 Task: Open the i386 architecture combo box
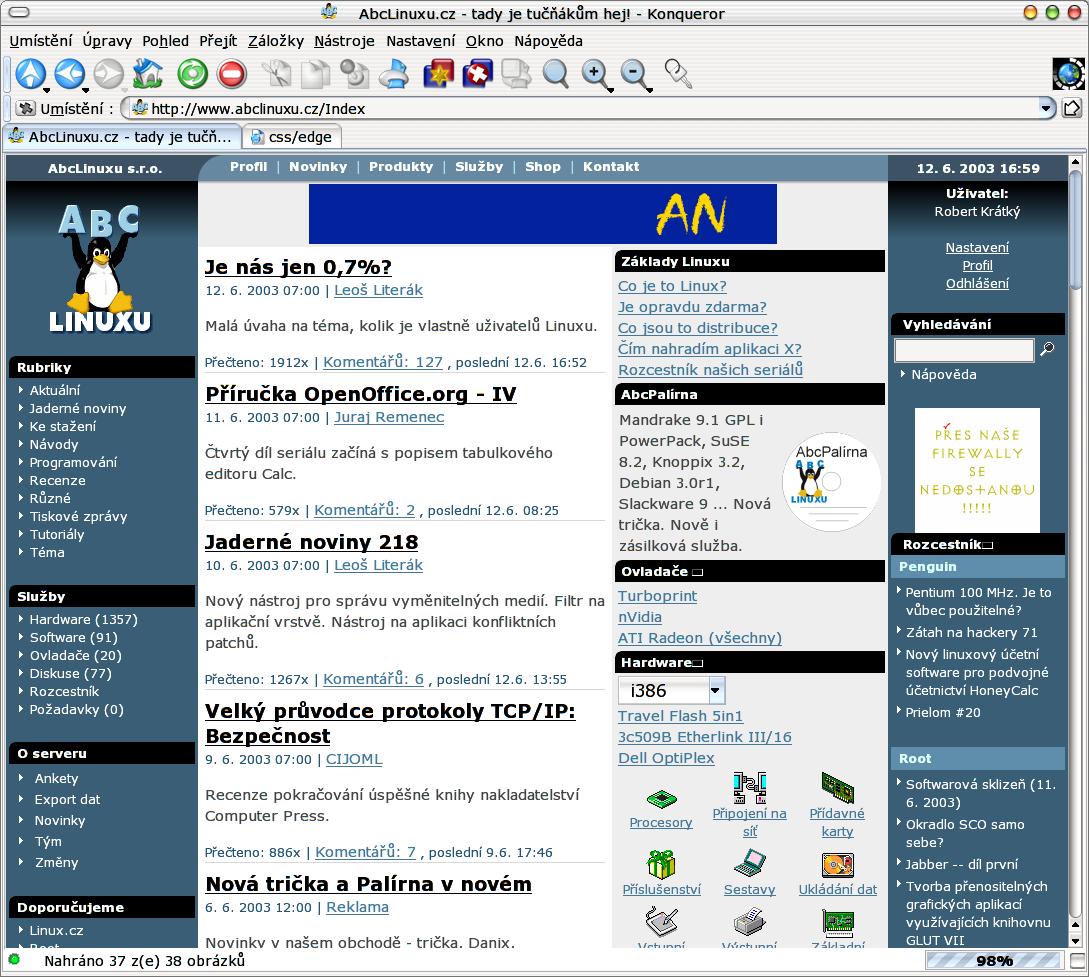(672, 690)
